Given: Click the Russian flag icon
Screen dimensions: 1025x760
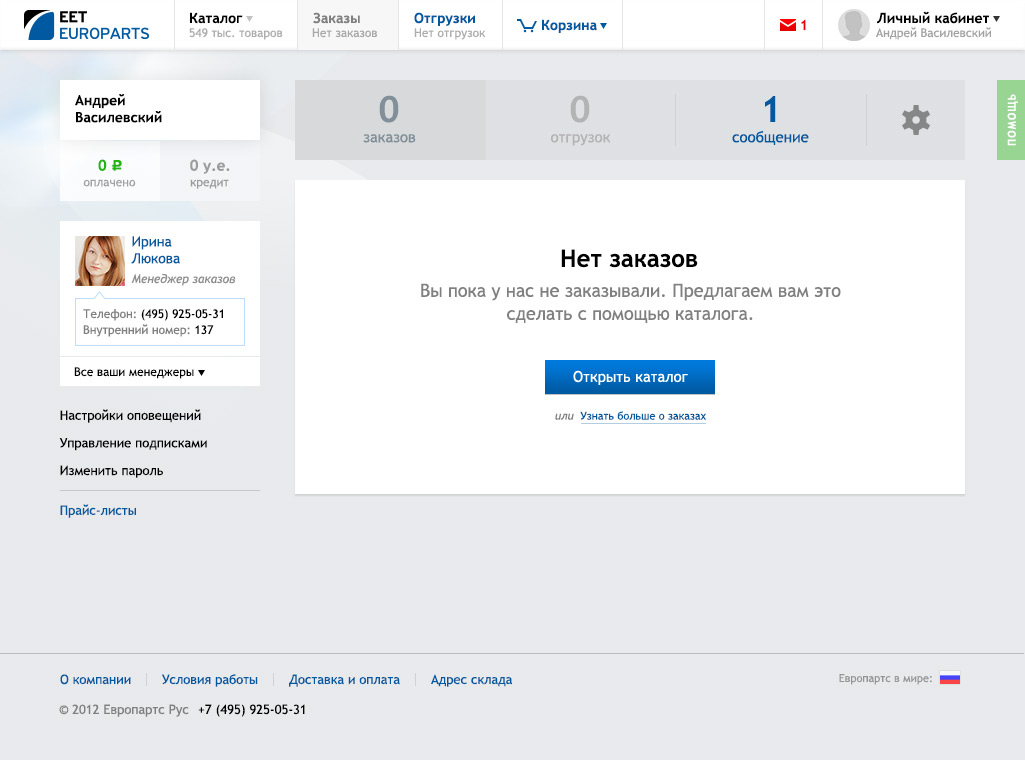Looking at the screenshot, I should [x=949, y=679].
